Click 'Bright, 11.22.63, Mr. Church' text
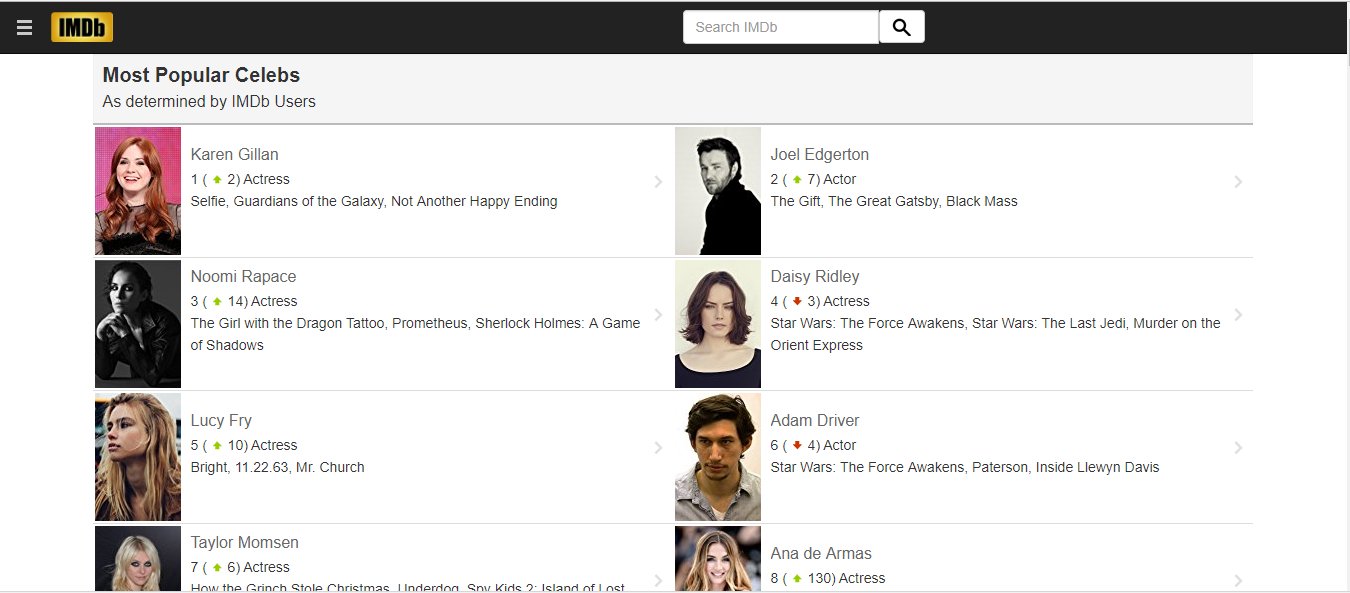 [278, 467]
